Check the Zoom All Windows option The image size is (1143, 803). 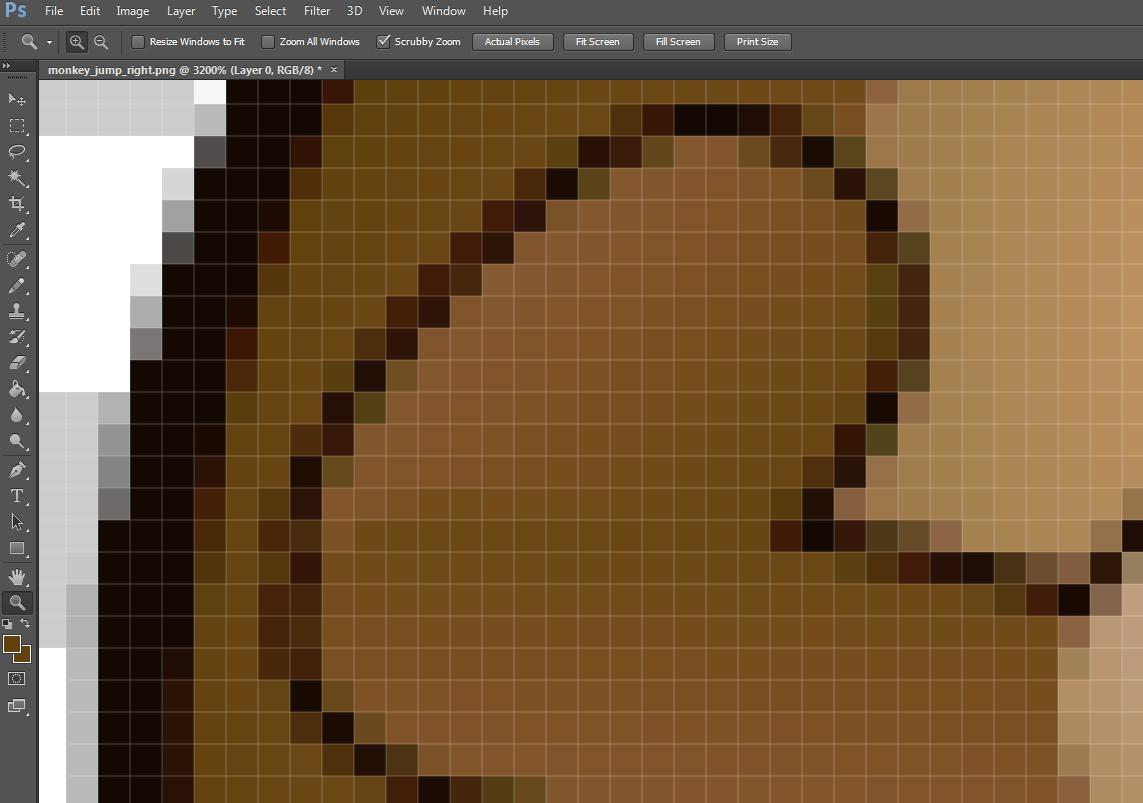pyautogui.click(x=268, y=42)
